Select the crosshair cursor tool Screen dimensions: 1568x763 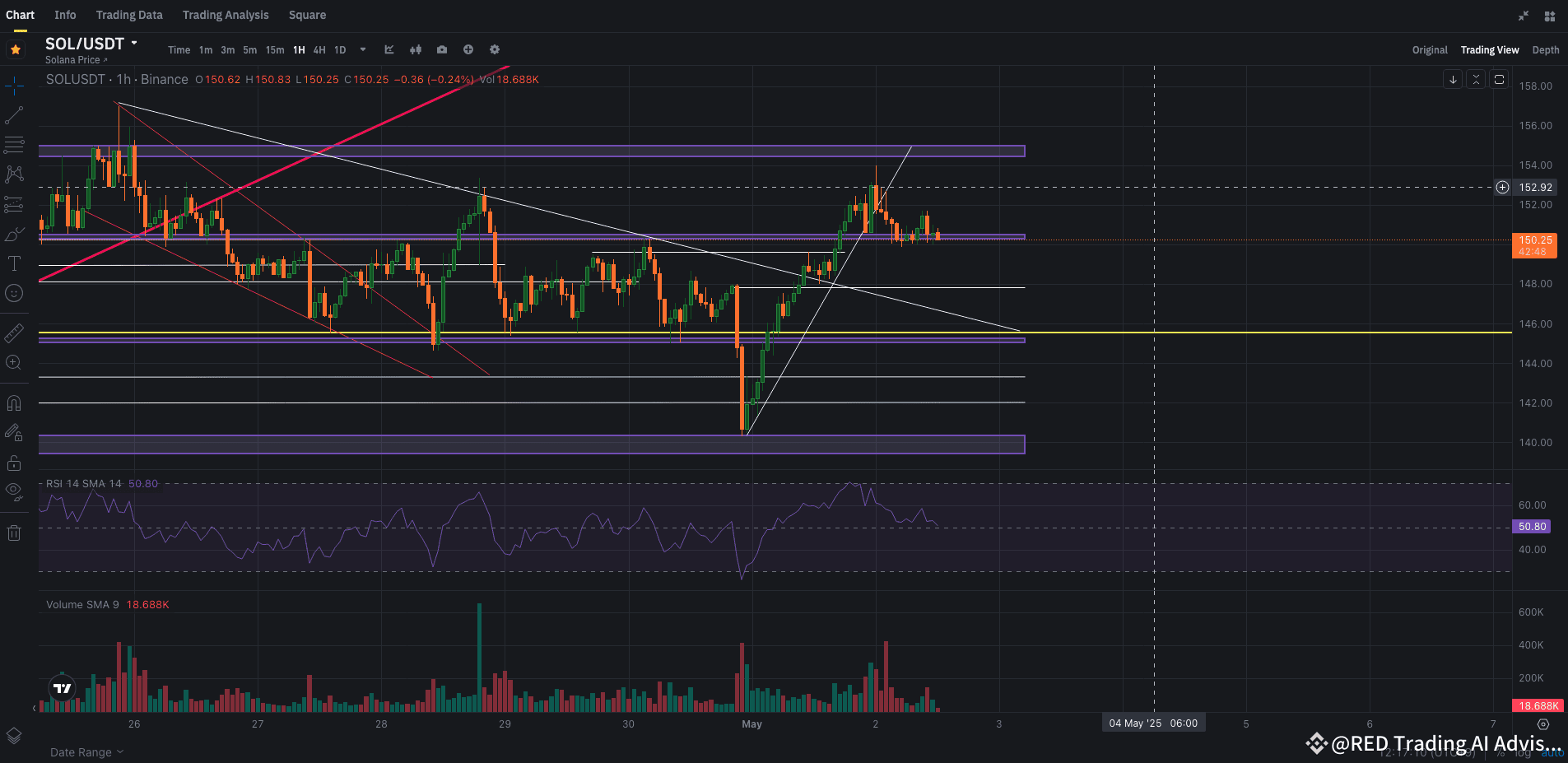[x=13, y=84]
